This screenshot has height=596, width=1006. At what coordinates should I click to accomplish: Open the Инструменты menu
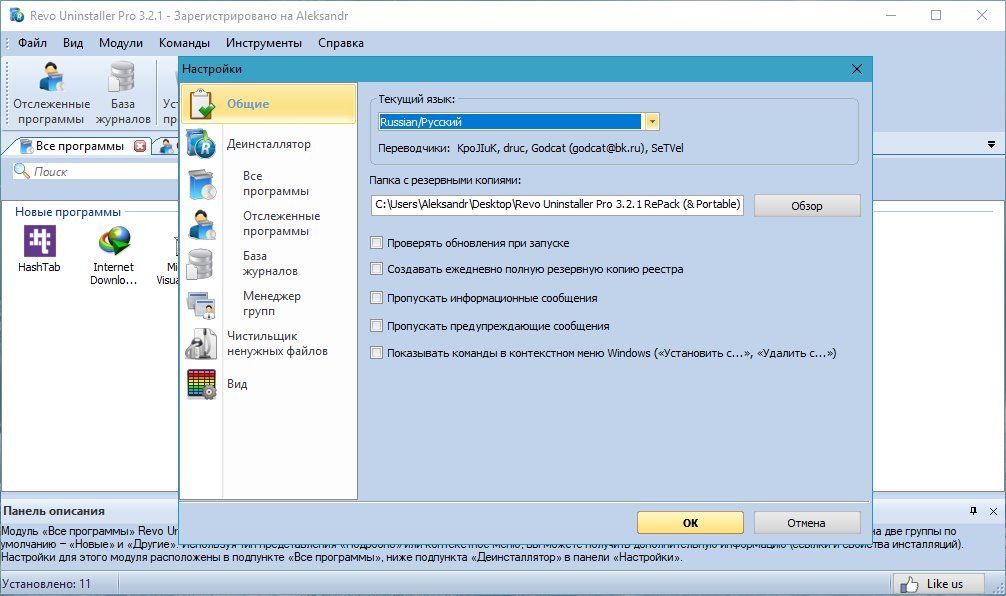point(264,43)
